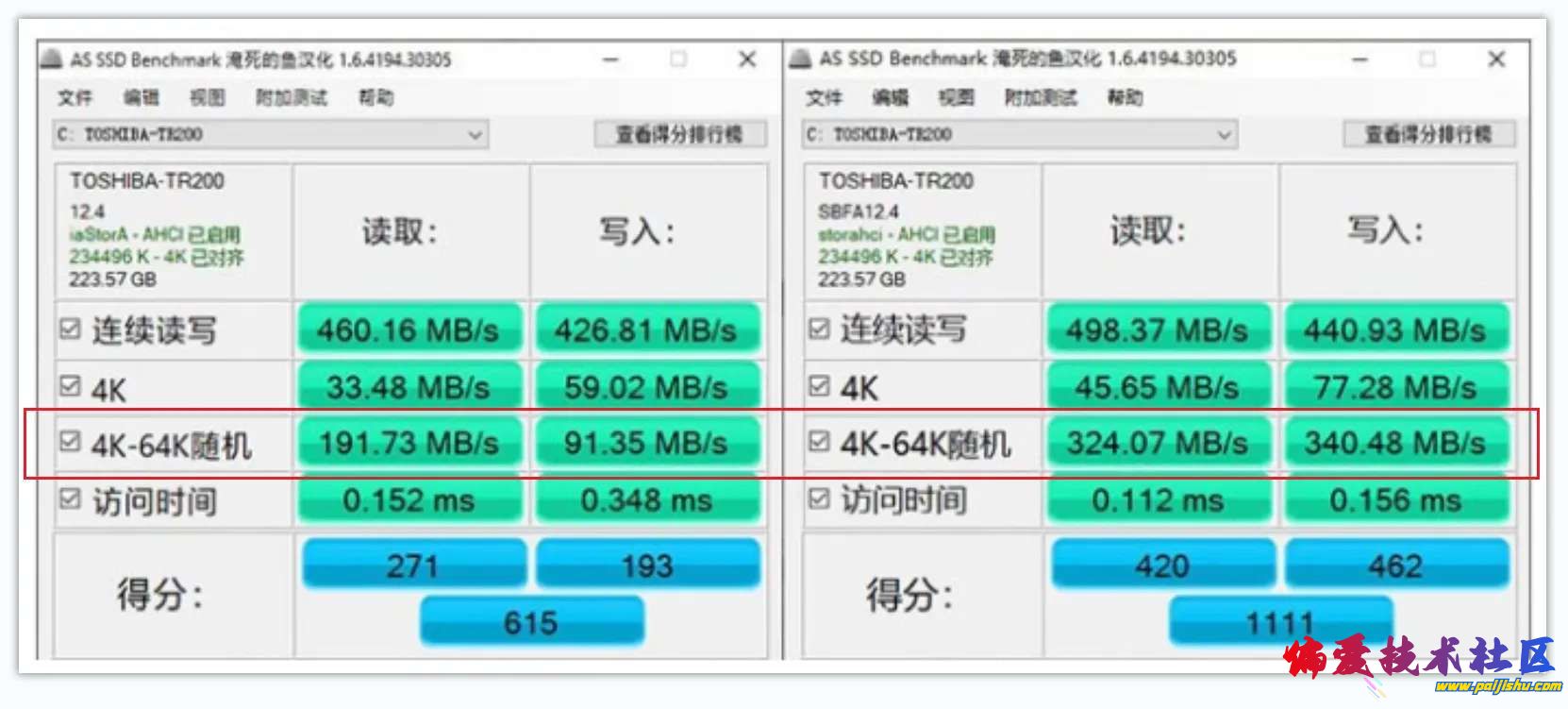1568x709 pixels.
Task: Toggle the 连续读写 checkbox in the left window
Action: click(70, 329)
